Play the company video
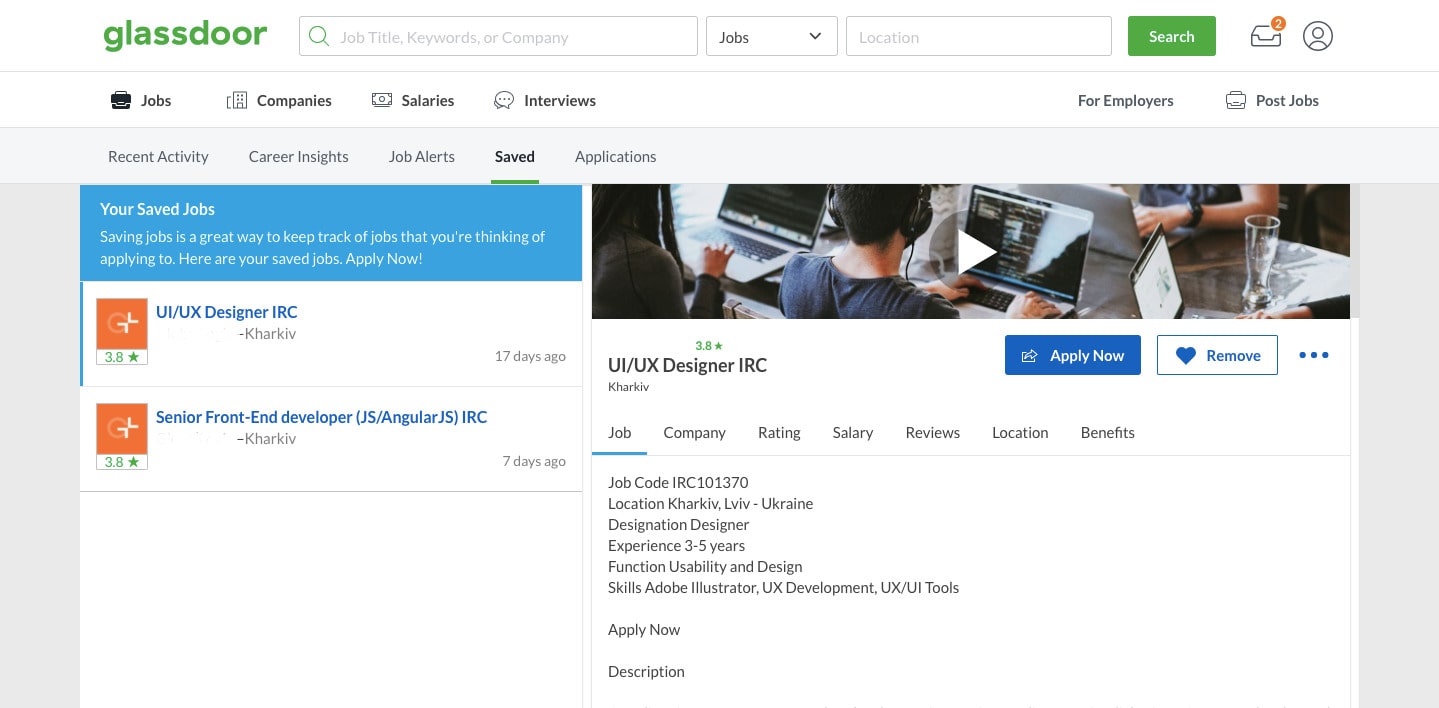Viewport: 1439px width, 708px height. 977,251
